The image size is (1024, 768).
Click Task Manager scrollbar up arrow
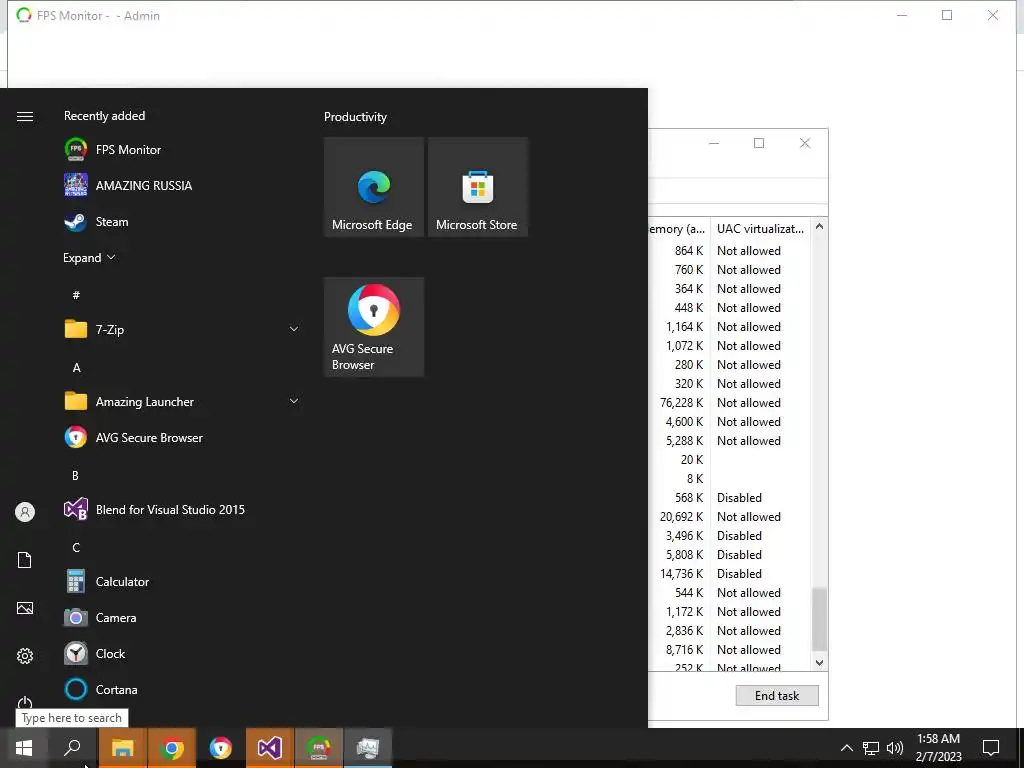819,227
